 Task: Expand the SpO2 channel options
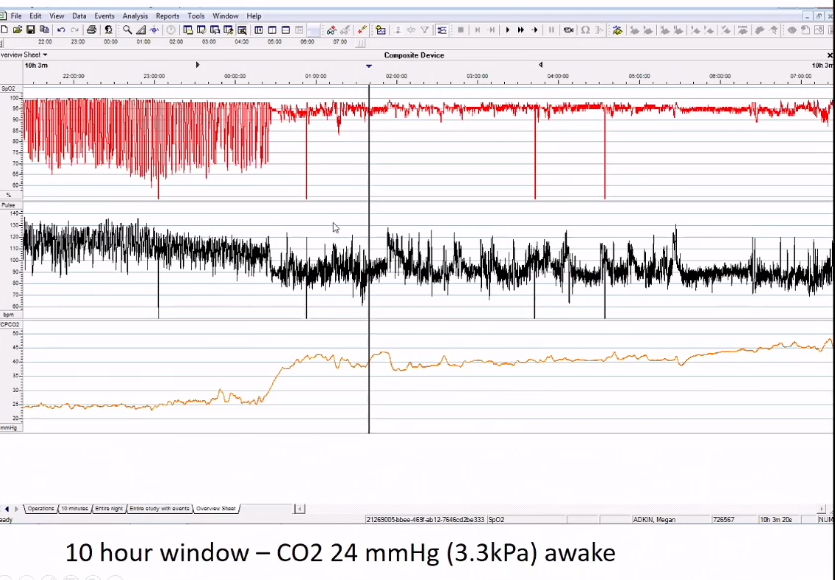coord(7,88)
